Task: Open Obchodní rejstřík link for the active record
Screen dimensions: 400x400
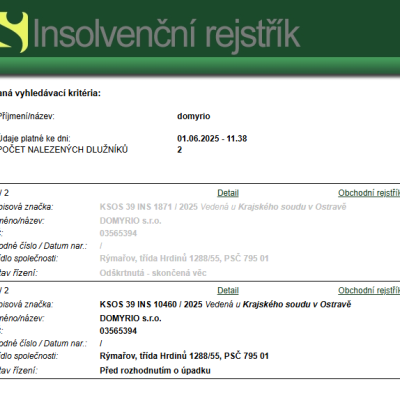Action: point(369,291)
